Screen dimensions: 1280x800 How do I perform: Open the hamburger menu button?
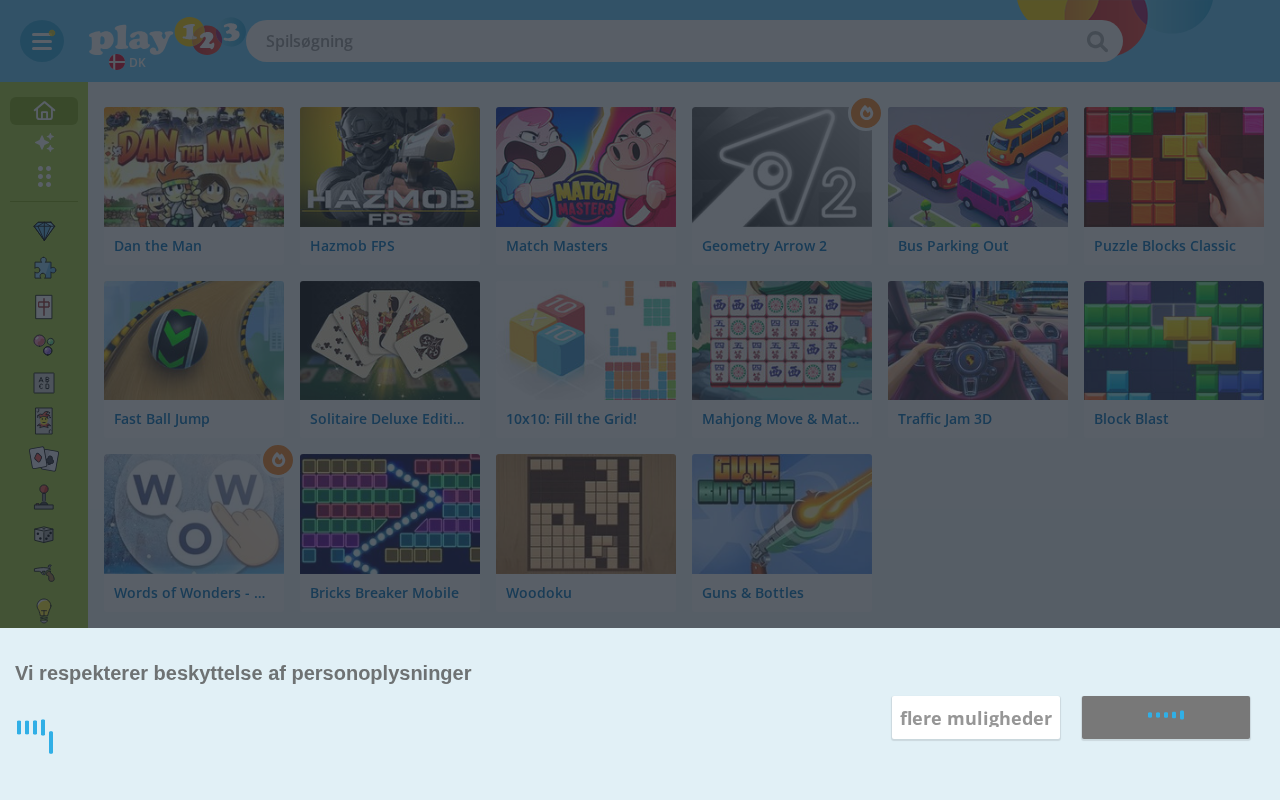click(42, 41)
